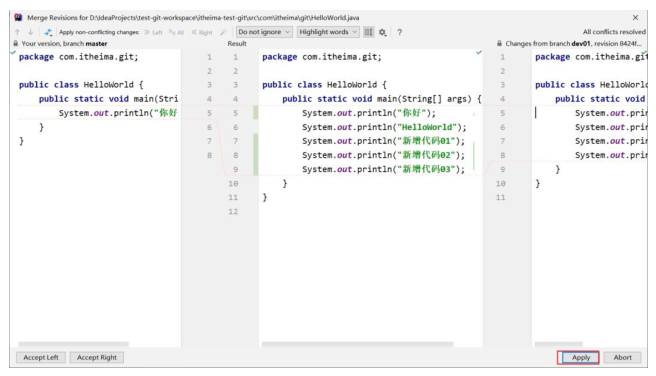Click the magic wand resolve icon
Screen dimensions: 656x376
coord(223,32)
